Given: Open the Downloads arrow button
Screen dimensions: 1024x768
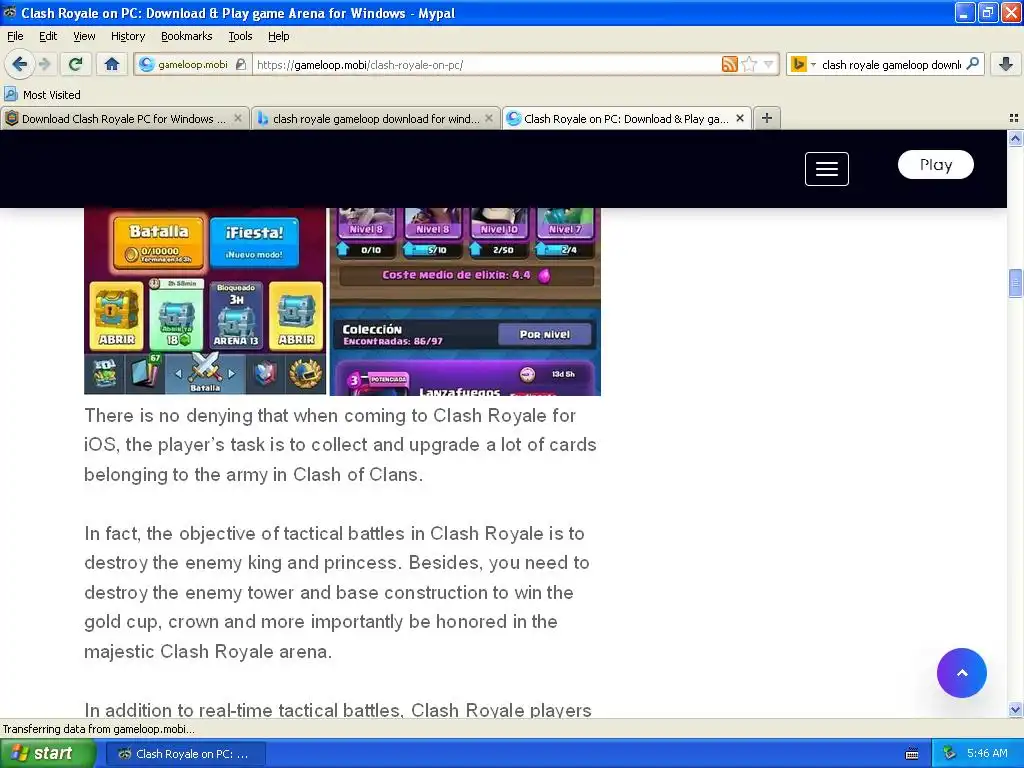Looking at the screenshot, I should (1006, 64).
